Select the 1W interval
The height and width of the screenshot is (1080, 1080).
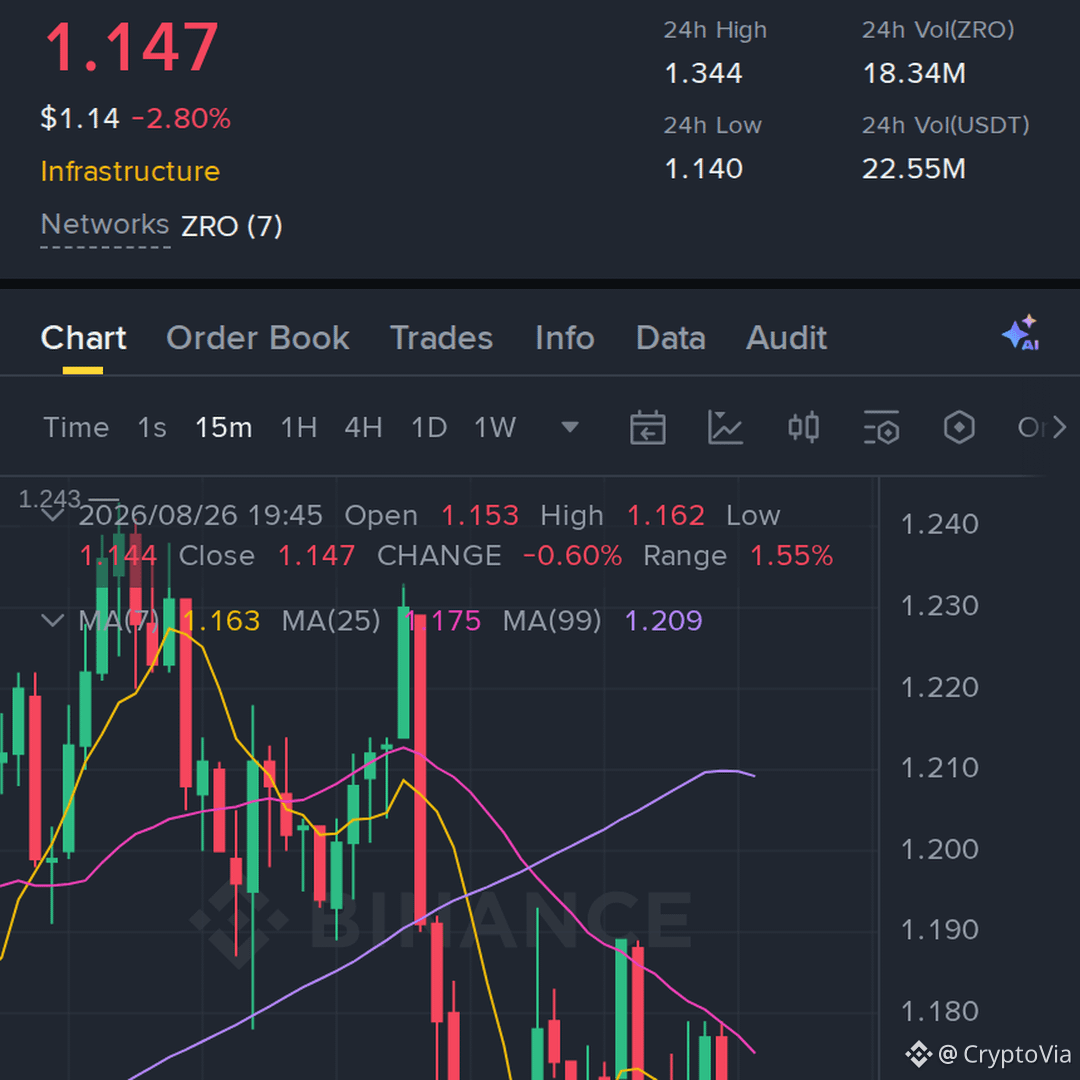[x=495, y=428]
